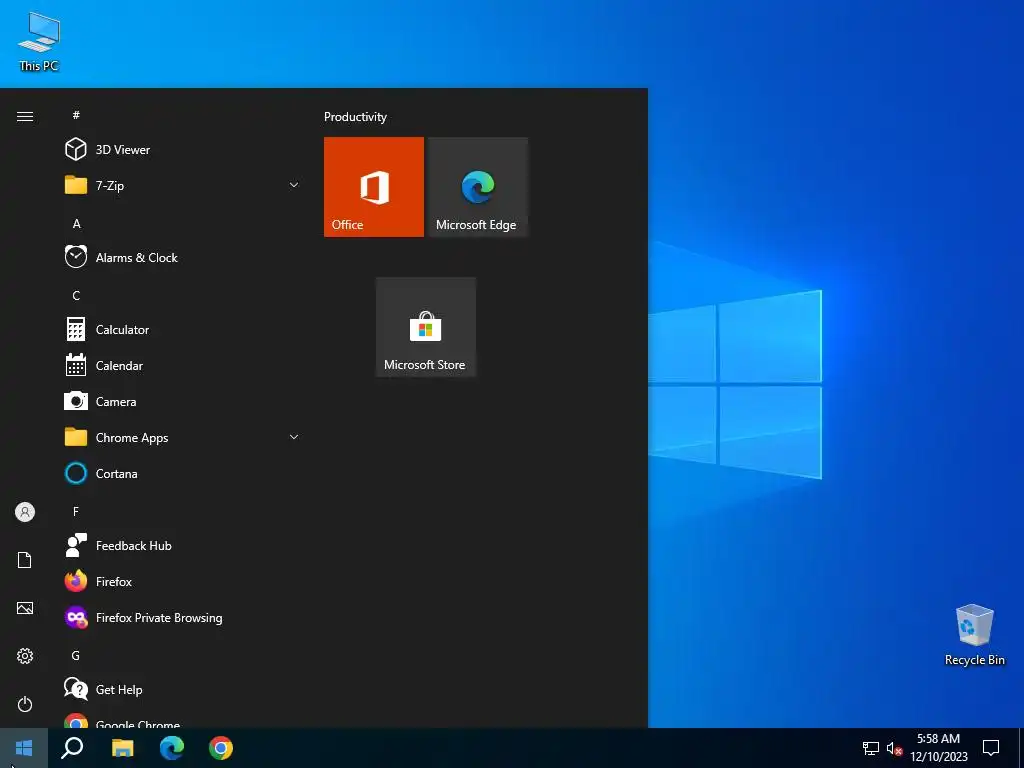
Task: Open the 7-Zip folder entry
Action: [x=181, y=185]
